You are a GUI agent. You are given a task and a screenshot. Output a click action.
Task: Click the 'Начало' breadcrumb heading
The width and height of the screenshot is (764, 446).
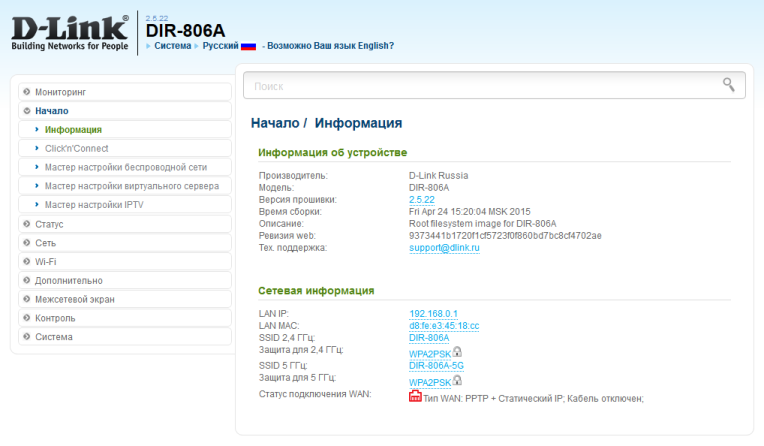275,123
